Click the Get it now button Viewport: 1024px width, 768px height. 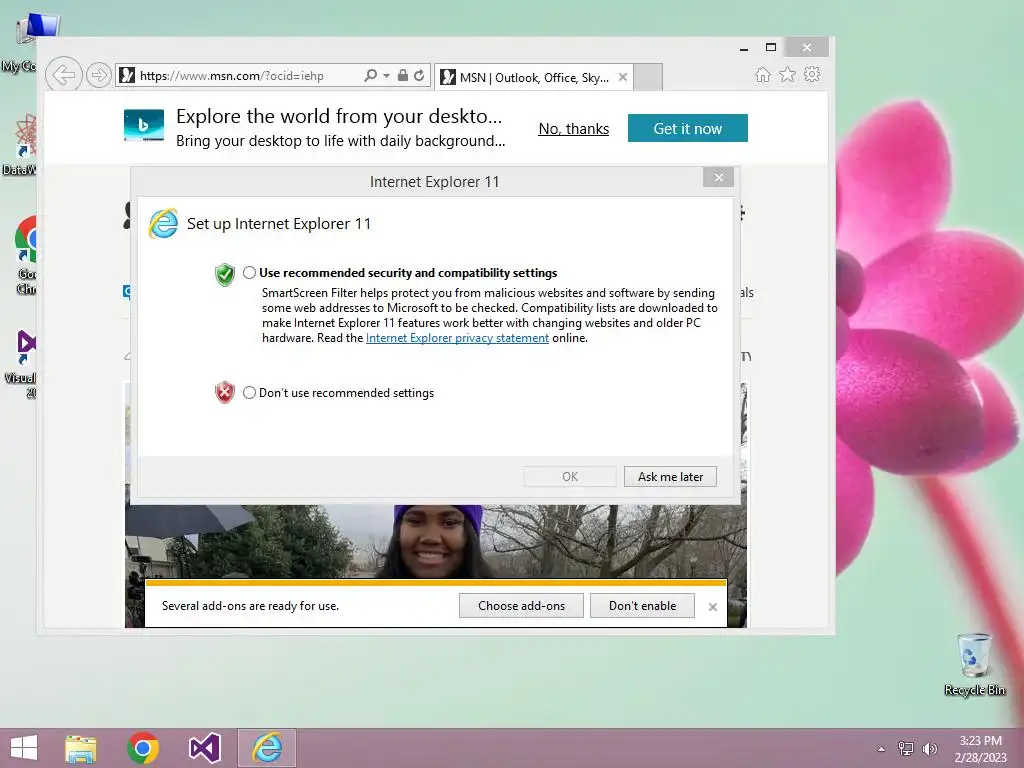[688, 128]
